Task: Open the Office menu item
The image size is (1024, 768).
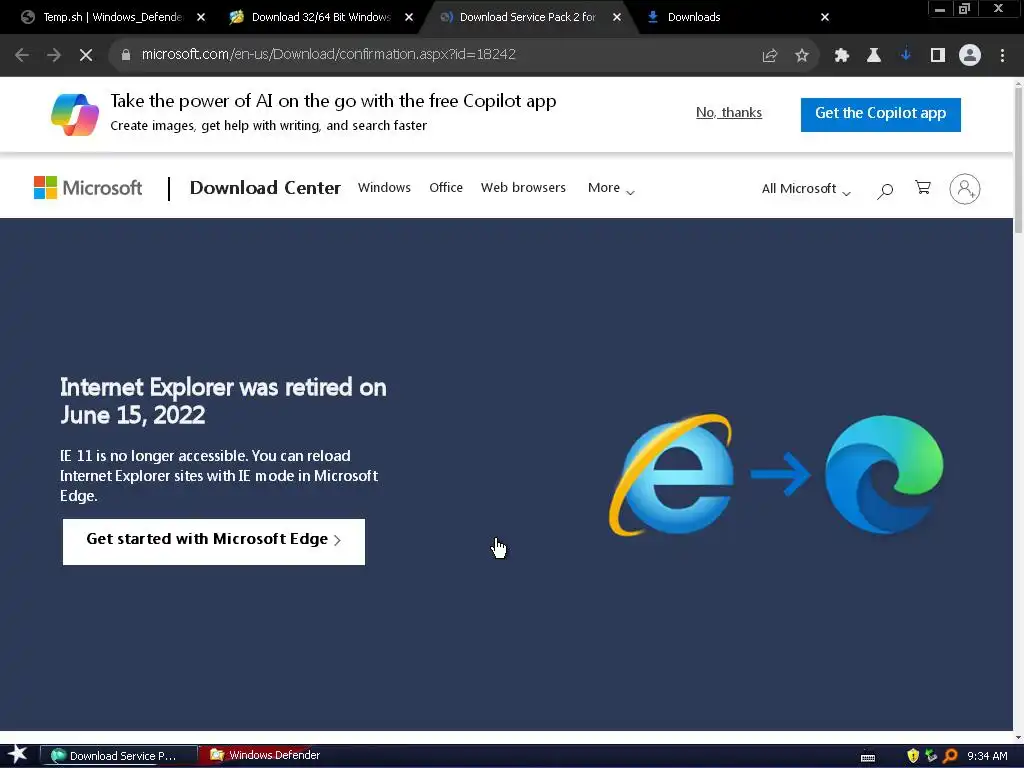Action: 446,188
